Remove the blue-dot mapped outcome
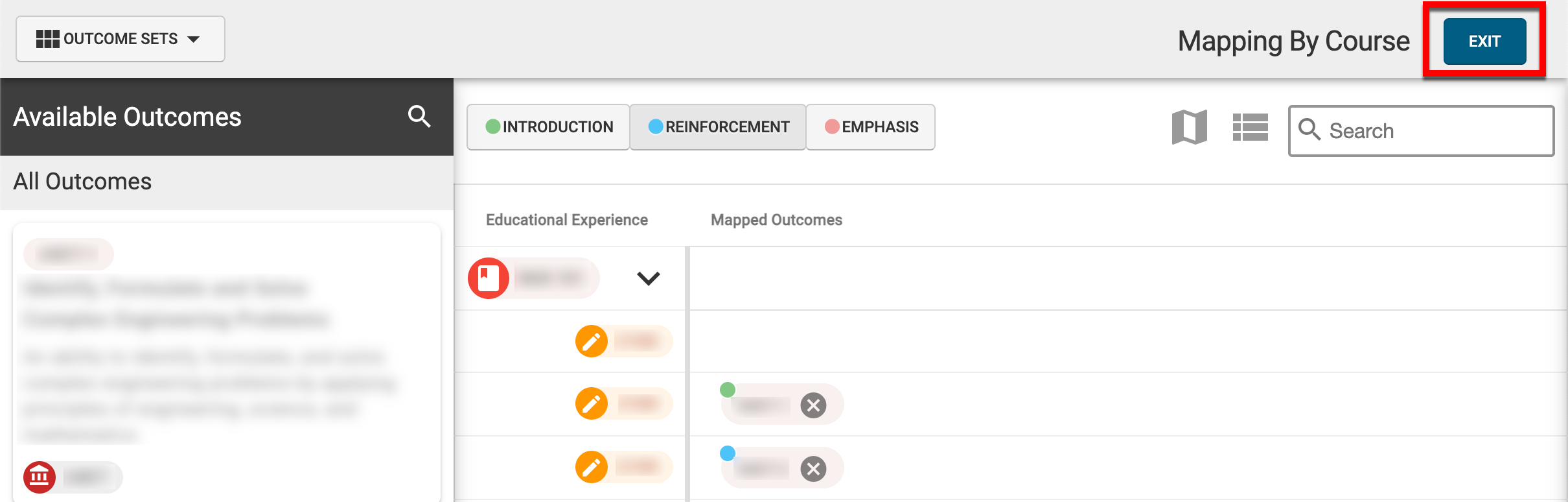 pos(813,468)
